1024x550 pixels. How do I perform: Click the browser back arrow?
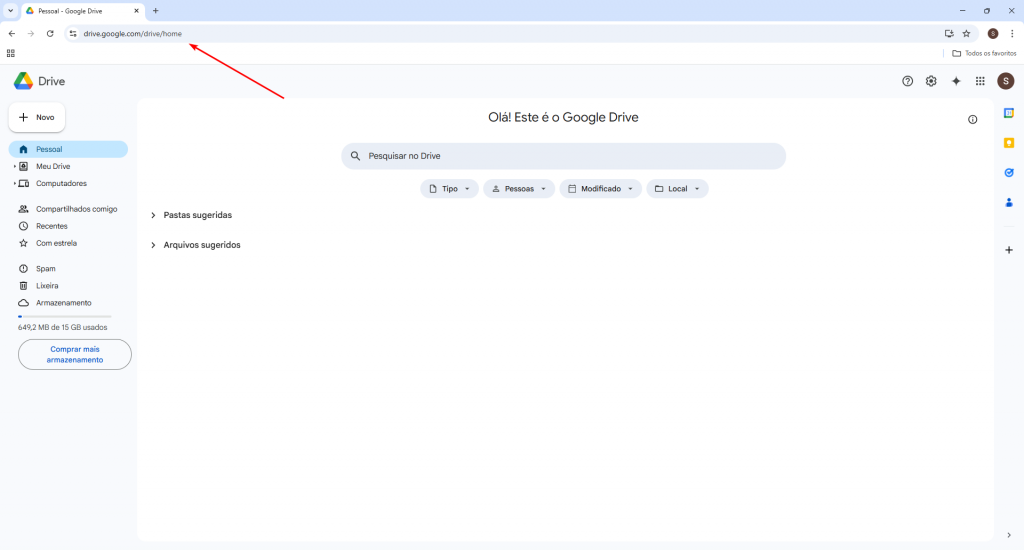click(x=12, y=33)
